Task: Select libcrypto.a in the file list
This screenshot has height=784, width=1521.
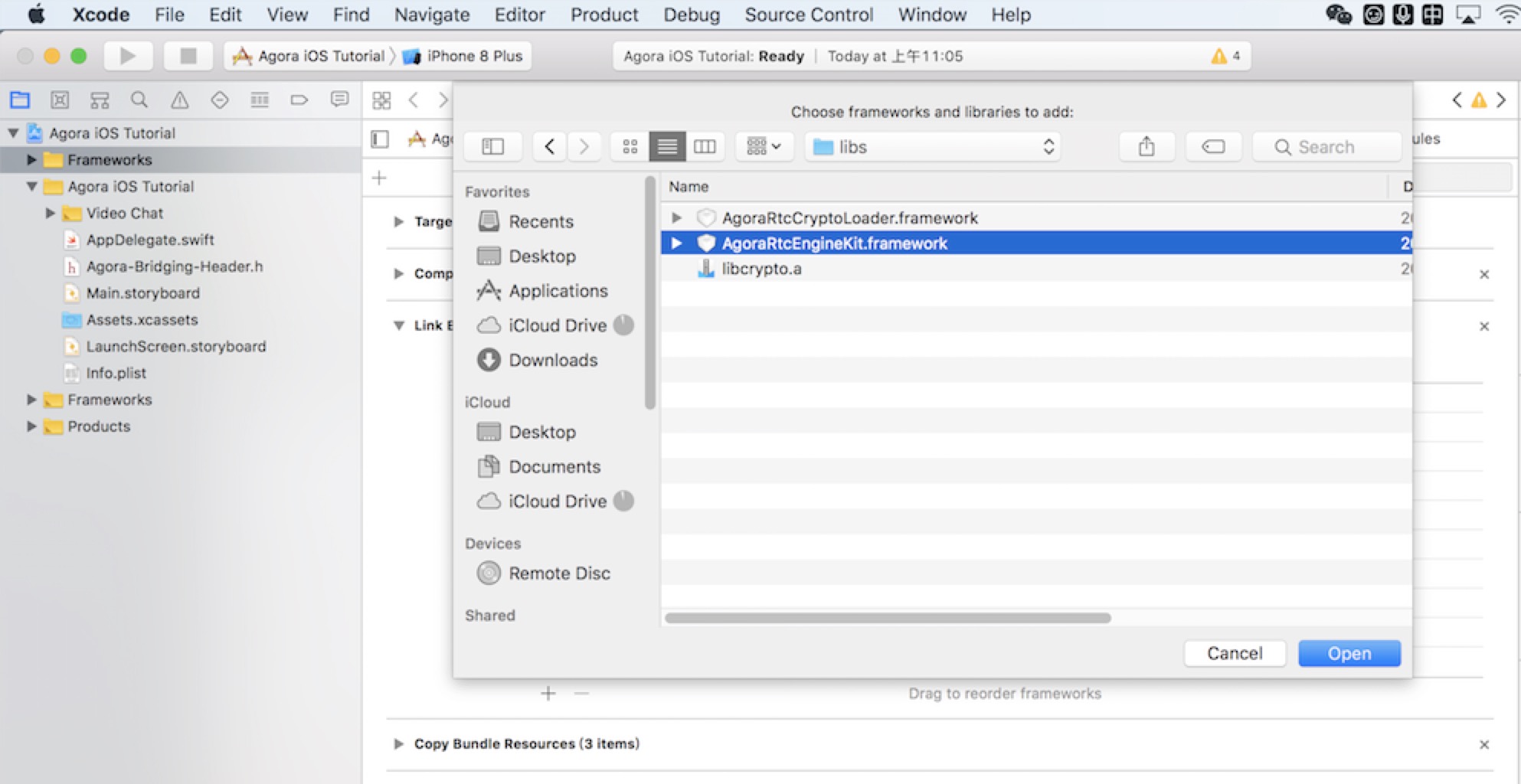Action: [x=1036, y=269]
